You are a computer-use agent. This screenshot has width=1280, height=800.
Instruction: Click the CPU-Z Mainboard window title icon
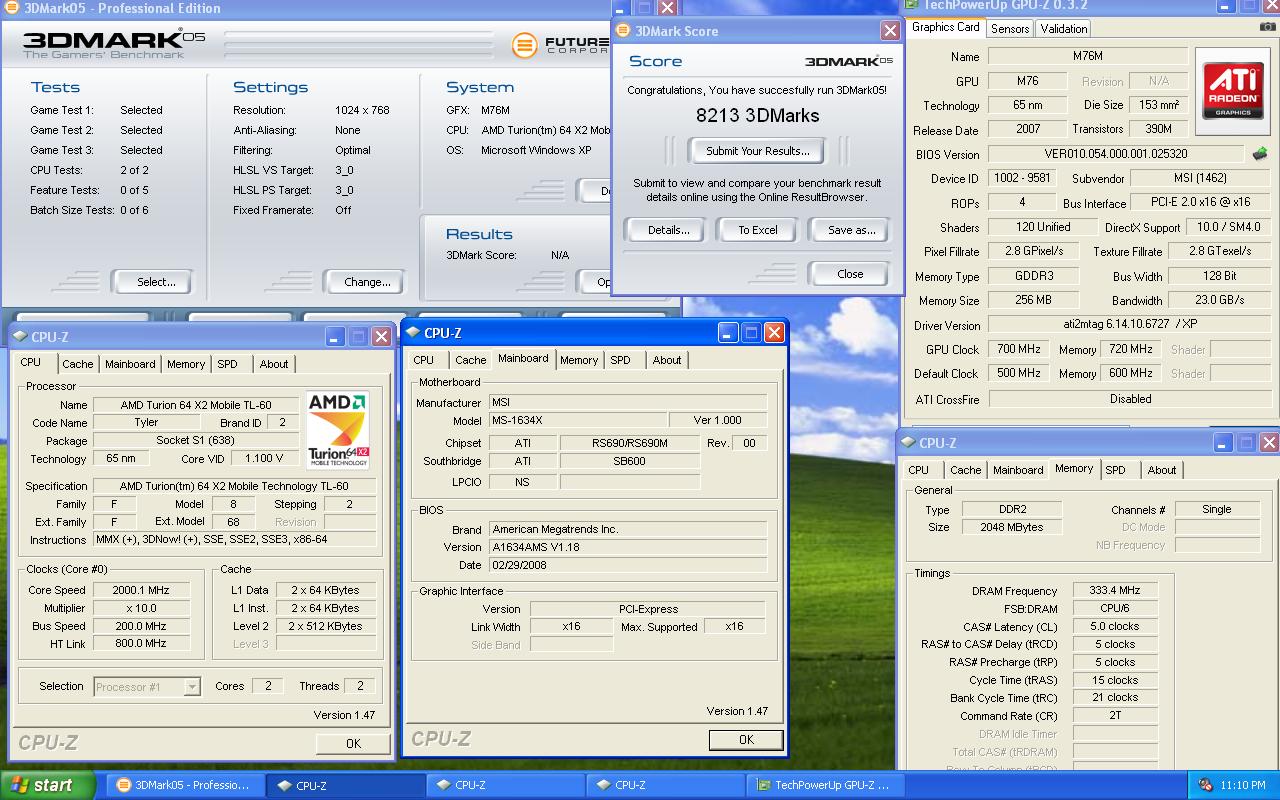[x=412, y=333]
